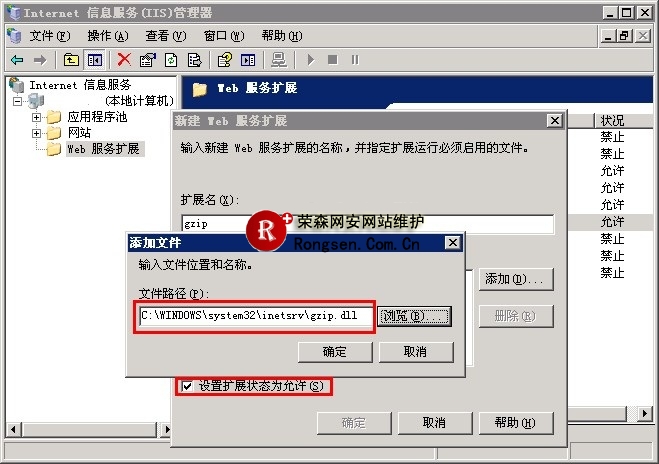This screenshot has width=659, height=464.
Task: Toggle 设置扩展状态为允许 checkbox
Action: point(187,386)
